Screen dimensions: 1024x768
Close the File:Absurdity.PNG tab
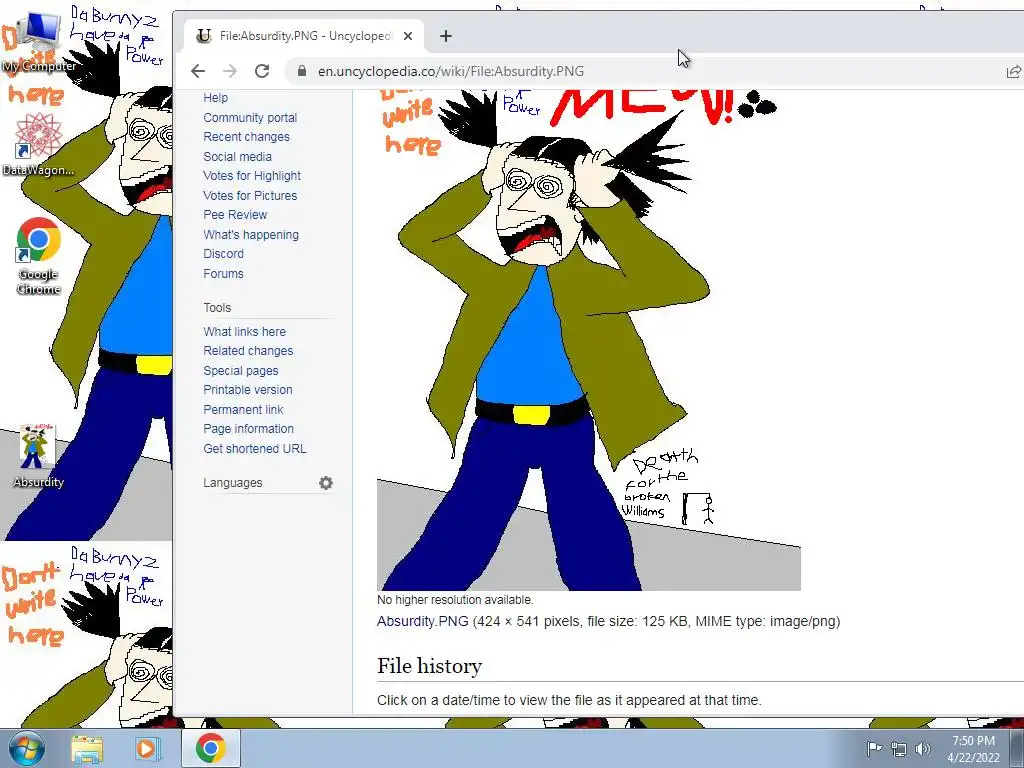[408, 36]
